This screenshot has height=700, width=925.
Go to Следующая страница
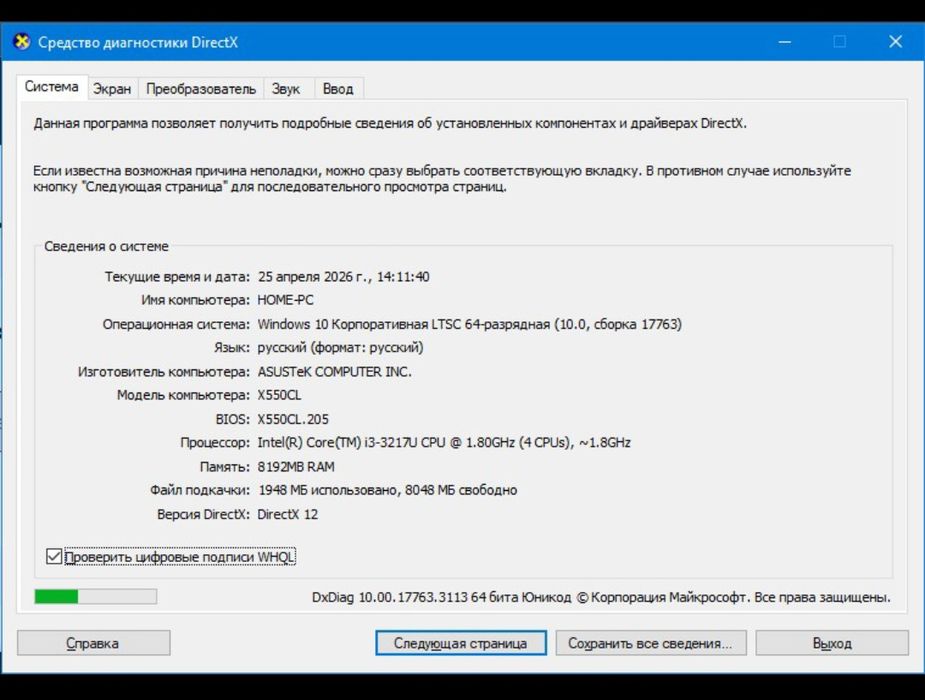coord(461,643)
